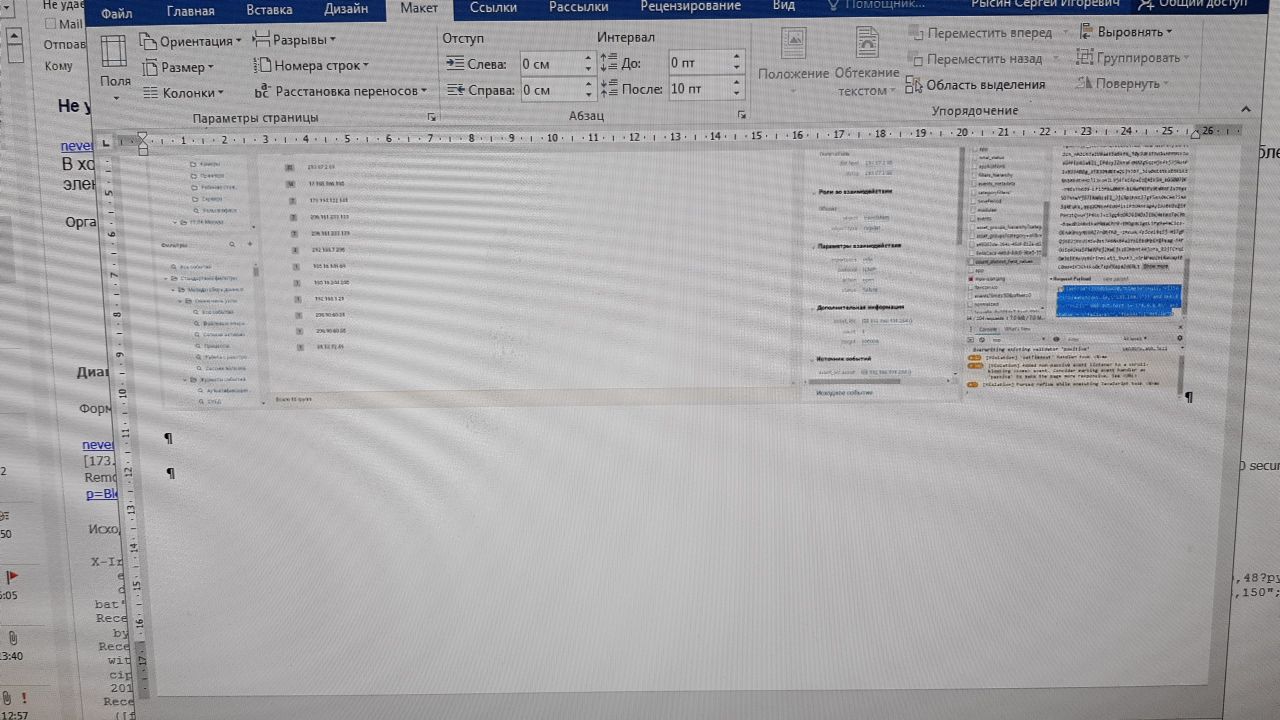Click the Положение position icon
The height and width of the screenshot is (720, 1280).
794,45
